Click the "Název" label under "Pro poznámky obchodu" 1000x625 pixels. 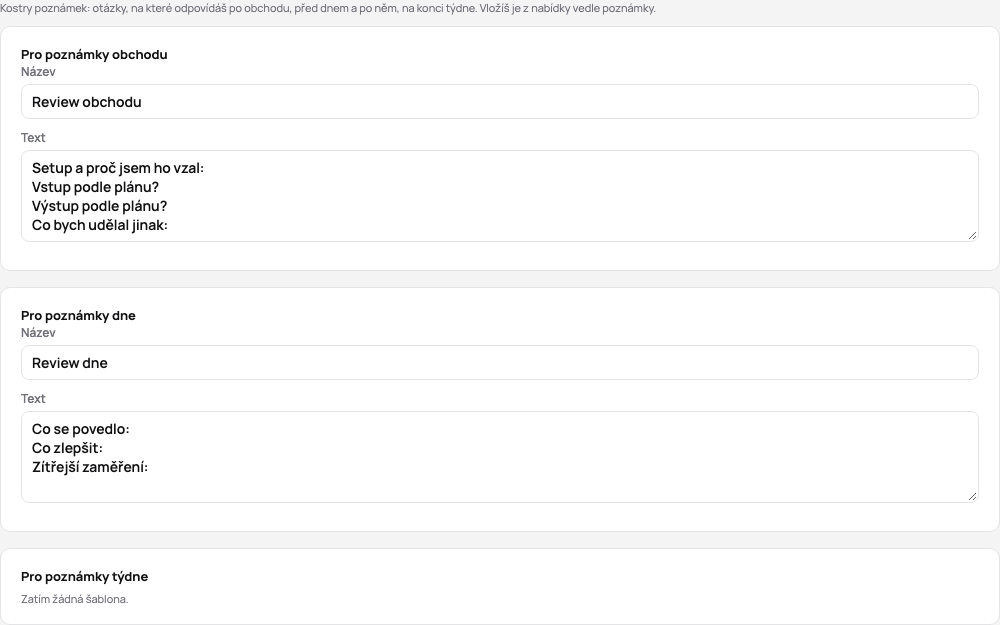click(x=38, y=71)
